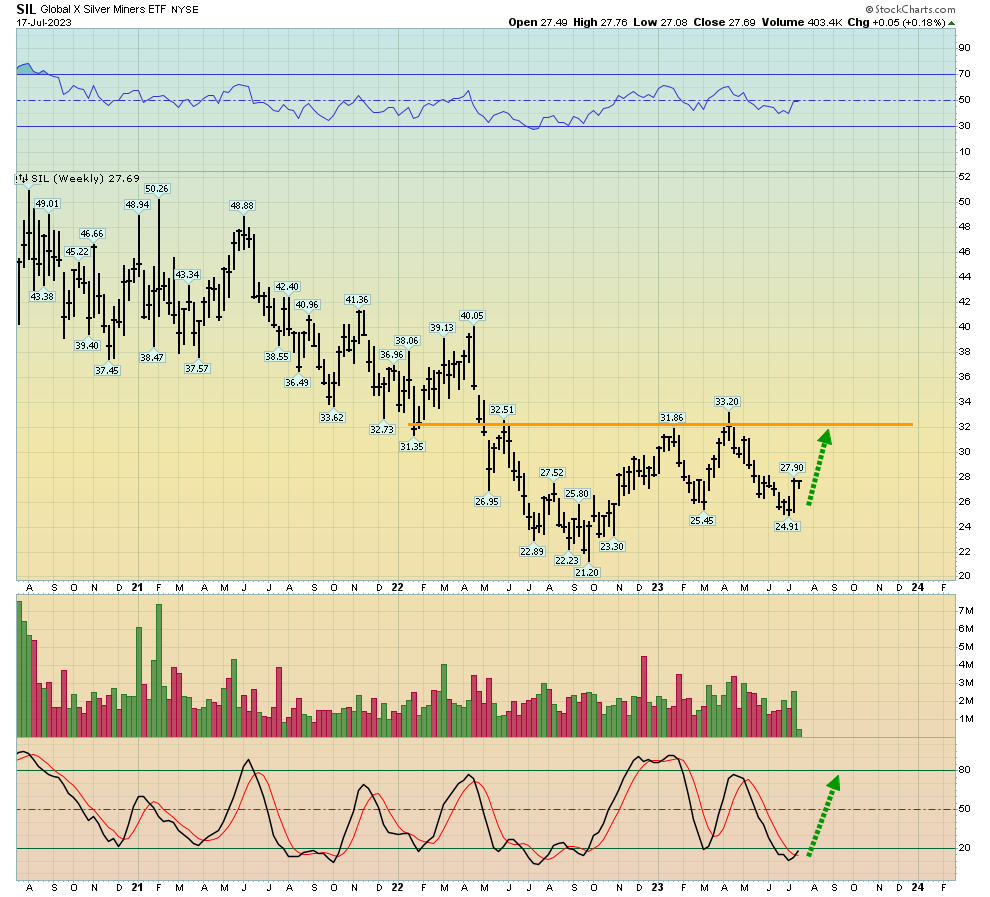Click the 32.73 price low label
990x897 pixels.
point(381,429)
